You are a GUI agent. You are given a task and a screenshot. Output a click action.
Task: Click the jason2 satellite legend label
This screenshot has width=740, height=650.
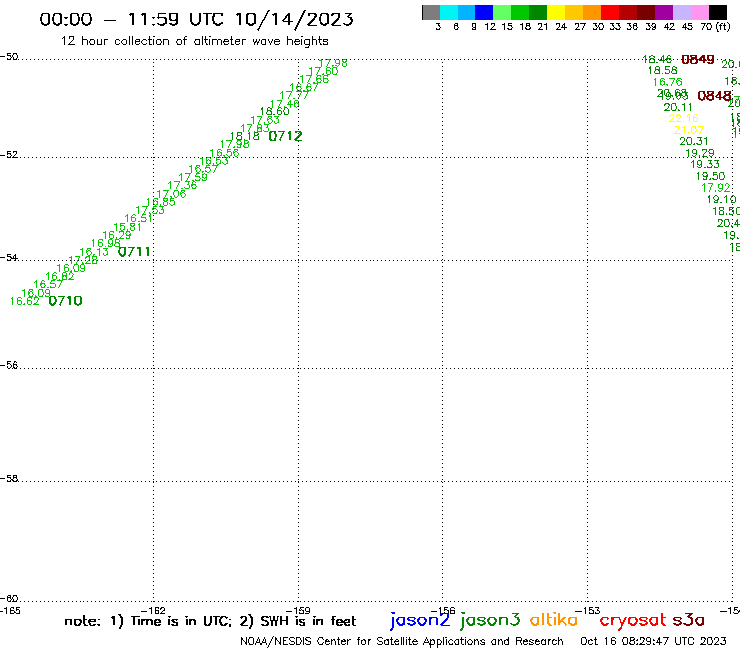pos(420,620)
